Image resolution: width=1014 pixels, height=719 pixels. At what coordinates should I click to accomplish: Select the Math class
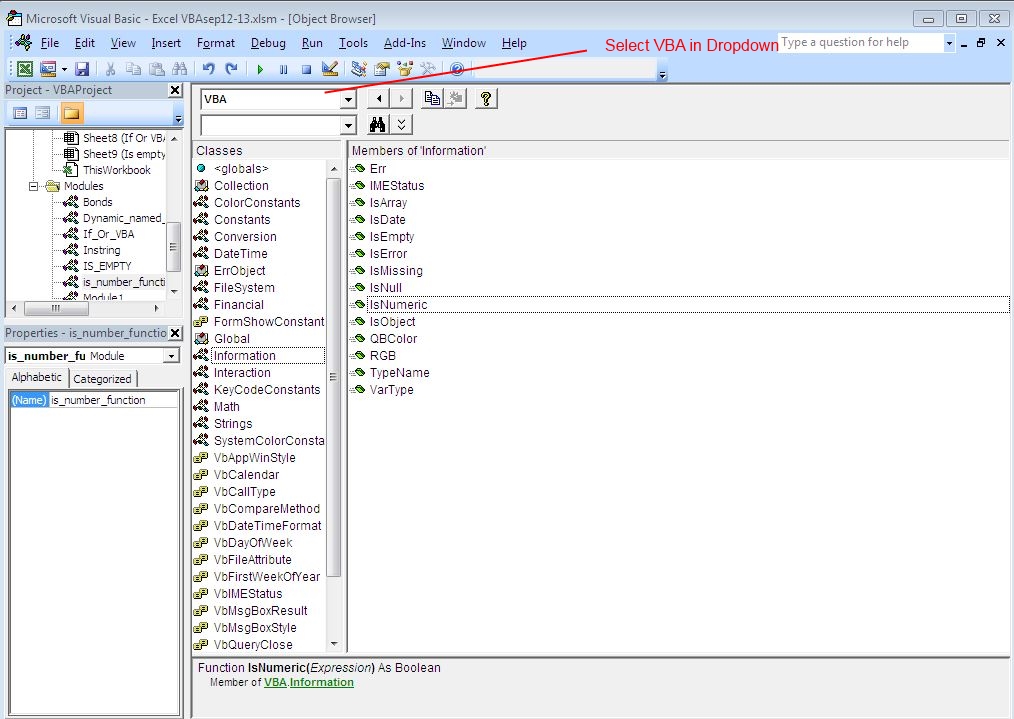coord(226,407)
